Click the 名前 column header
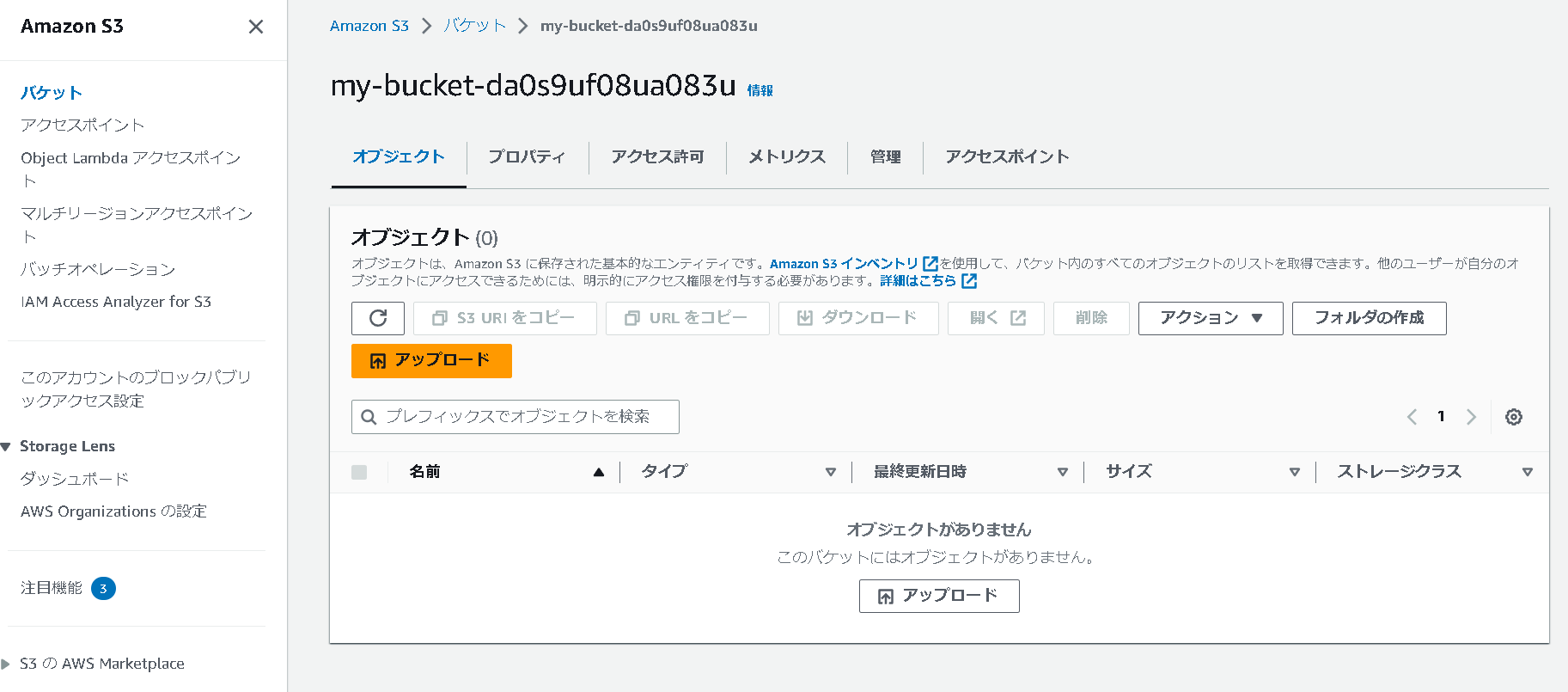Viewport: 1568px width, 692px height. [424, 472]
